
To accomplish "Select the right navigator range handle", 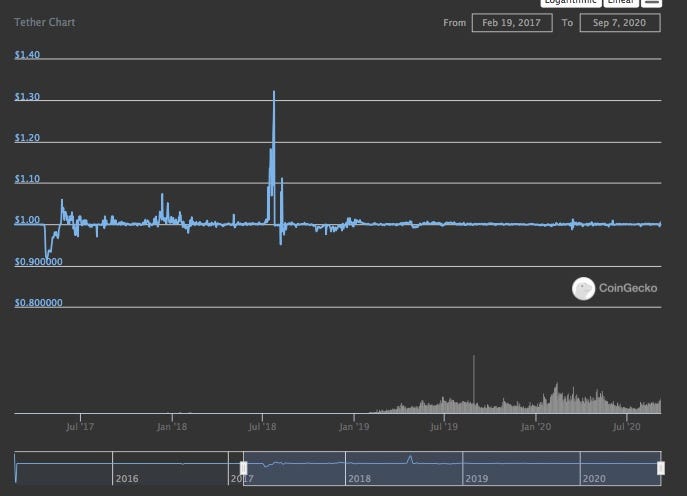I will point(661,468).
